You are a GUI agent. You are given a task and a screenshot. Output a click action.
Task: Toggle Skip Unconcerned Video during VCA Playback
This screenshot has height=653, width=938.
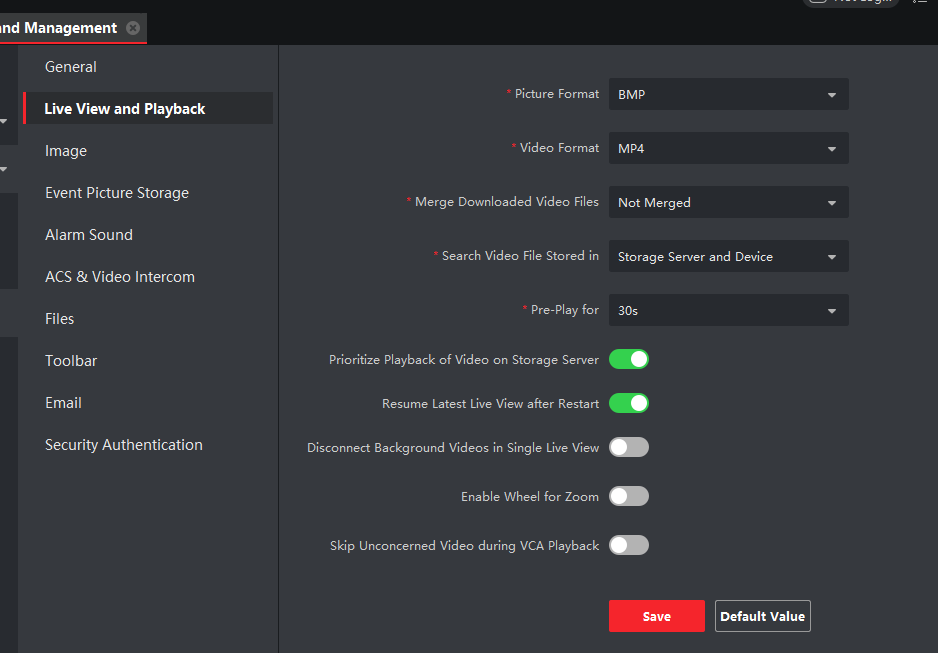pyautogui.click(x=629, y=545)
